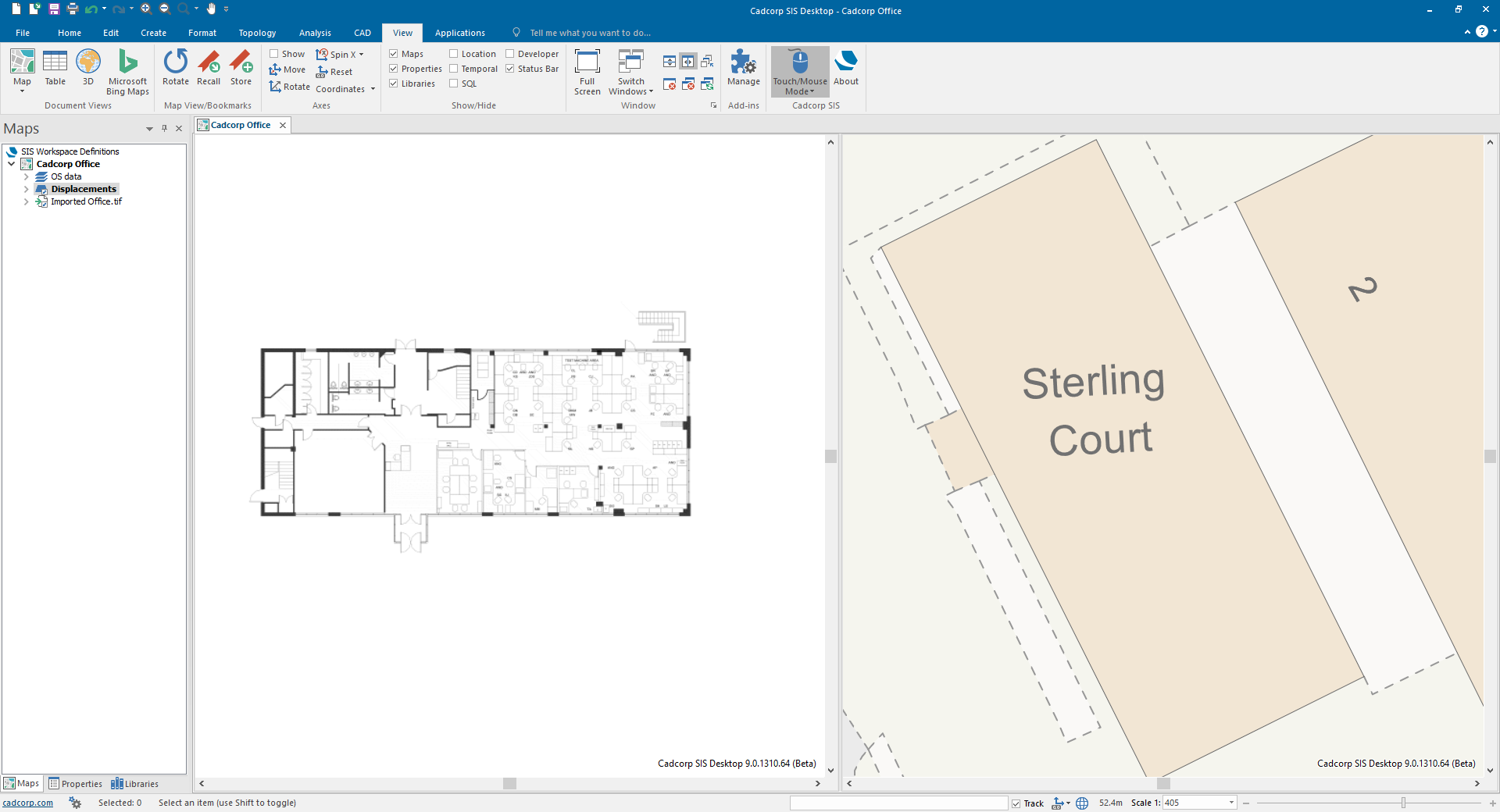Click the Recall bookmark icon
The image size is (1500, 812).
pos(209,67)
